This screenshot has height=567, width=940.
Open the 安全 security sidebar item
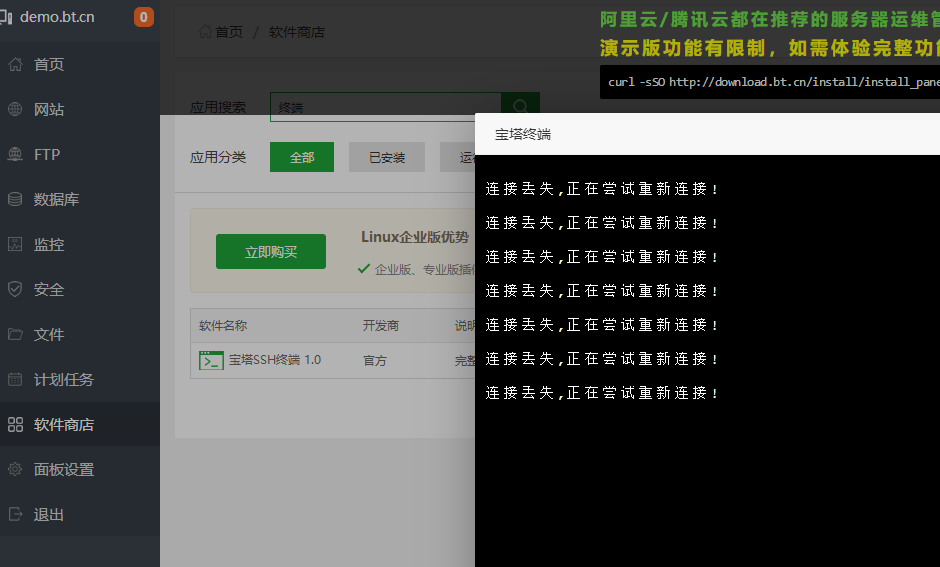[x=80, y=289]
